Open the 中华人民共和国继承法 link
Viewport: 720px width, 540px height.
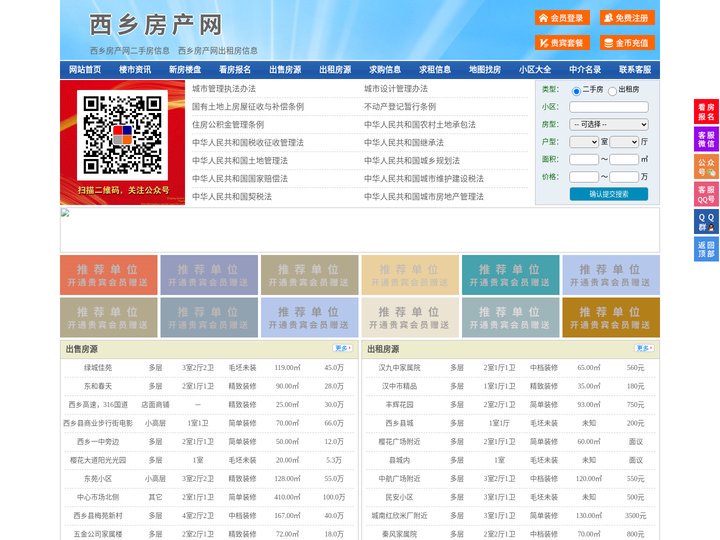(x=404, y=142)
